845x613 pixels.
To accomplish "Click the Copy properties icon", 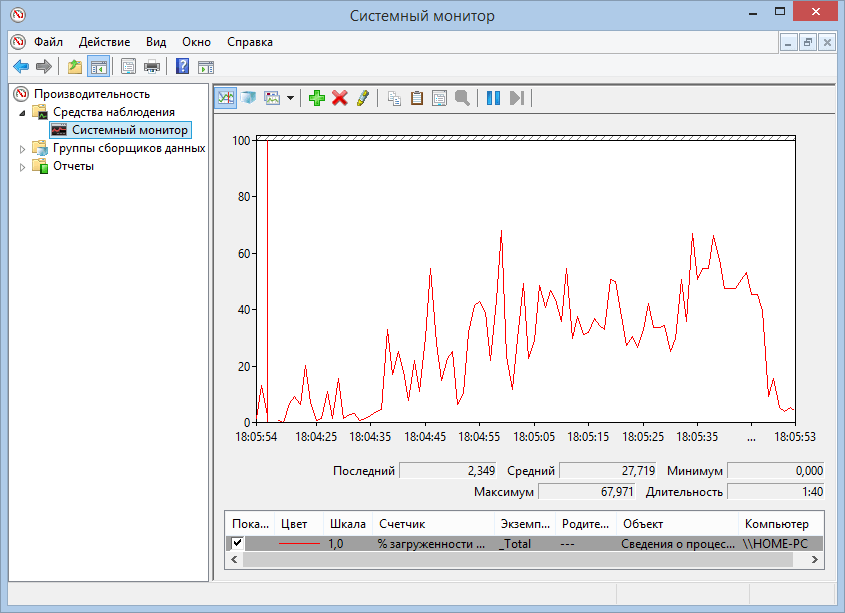I will (x=394, y=98).
